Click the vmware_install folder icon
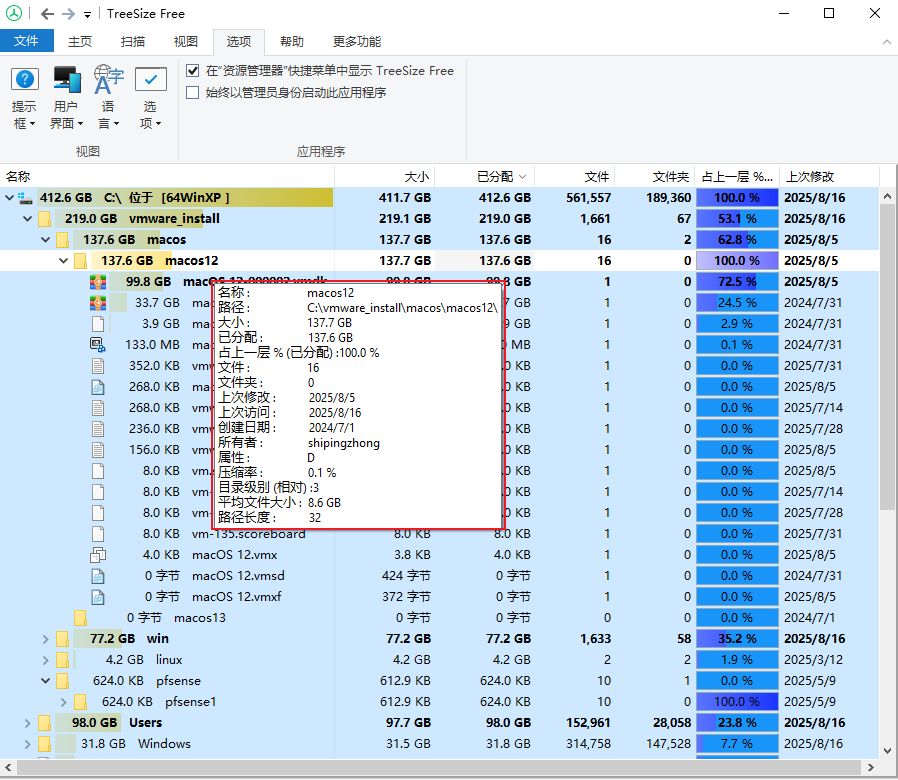This screenshot has height=780, width=898. (x=44, y=219)
